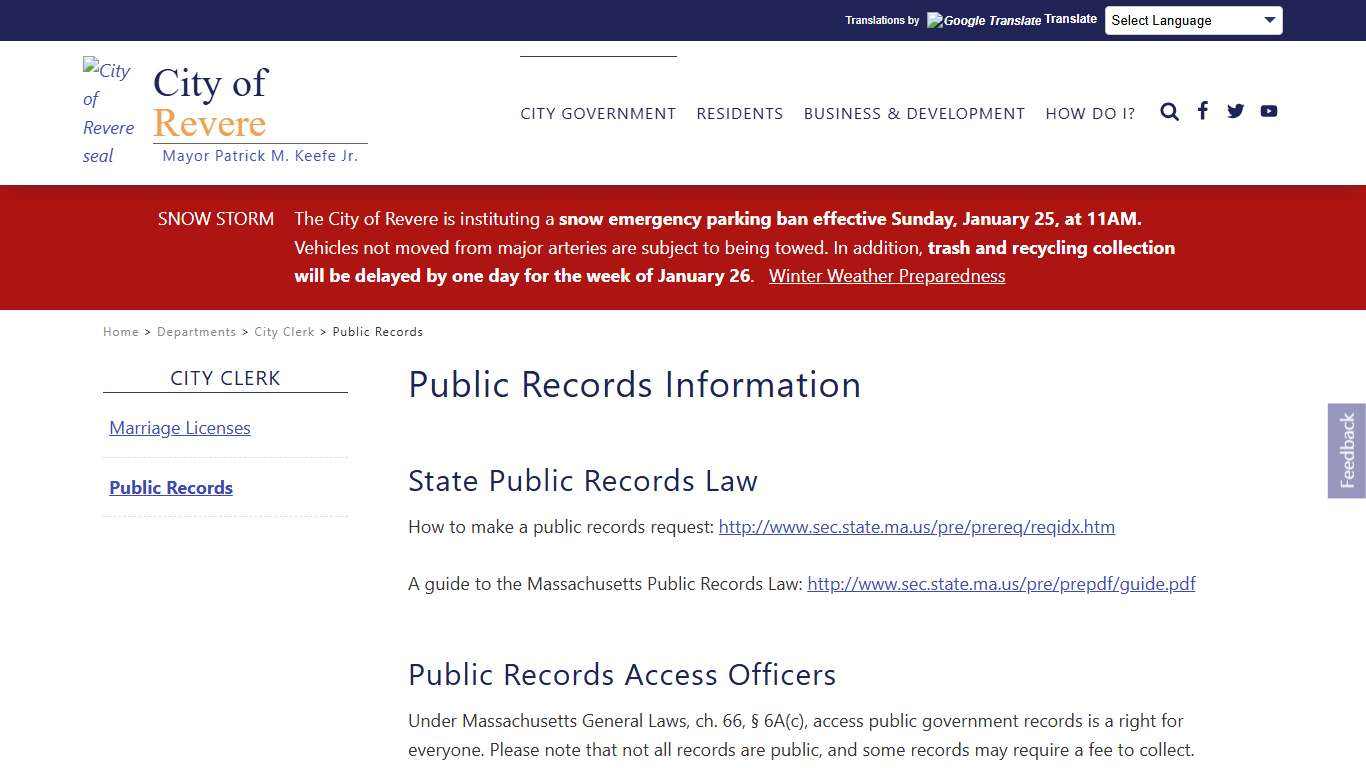Image resolution: width=1366 pixels, height=768 pixels.
Task: Click the YouTube icon
Action: click(1268, 111)
